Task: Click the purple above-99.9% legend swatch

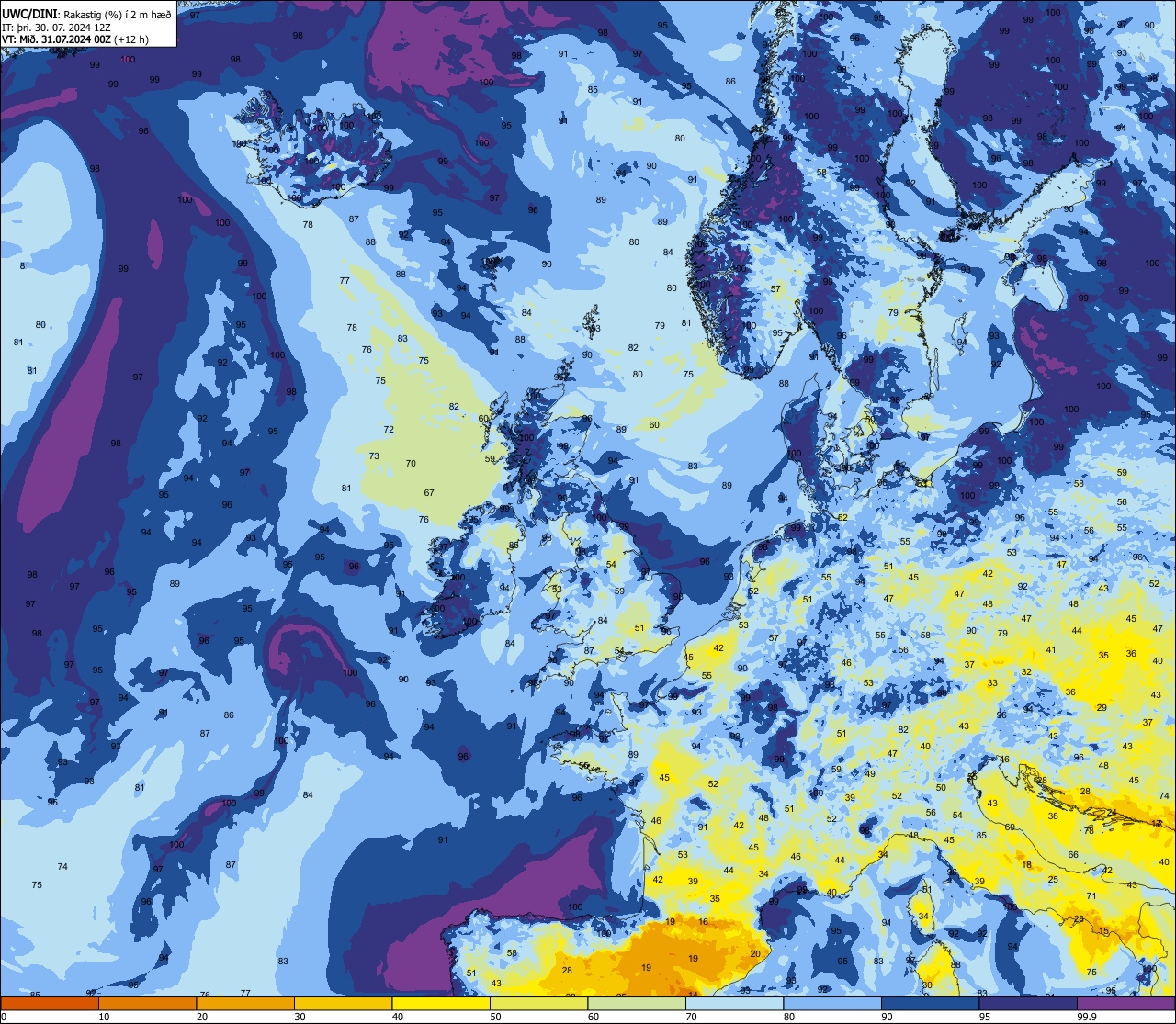Action: (1125, 1003)
